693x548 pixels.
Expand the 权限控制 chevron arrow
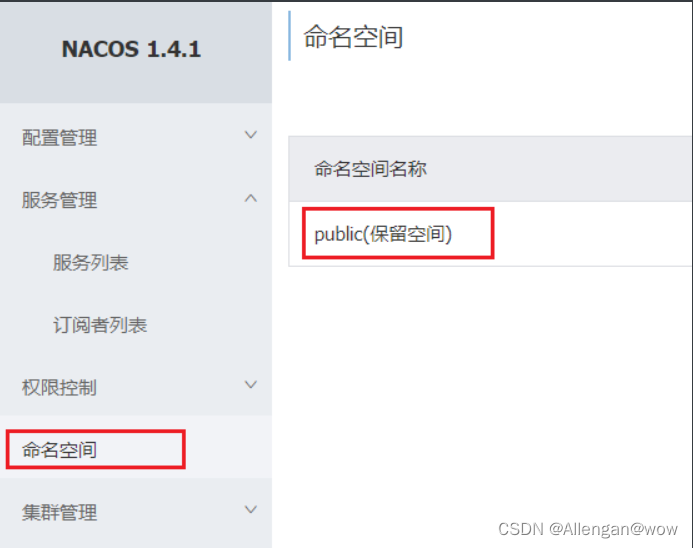(x=251, y=384)
